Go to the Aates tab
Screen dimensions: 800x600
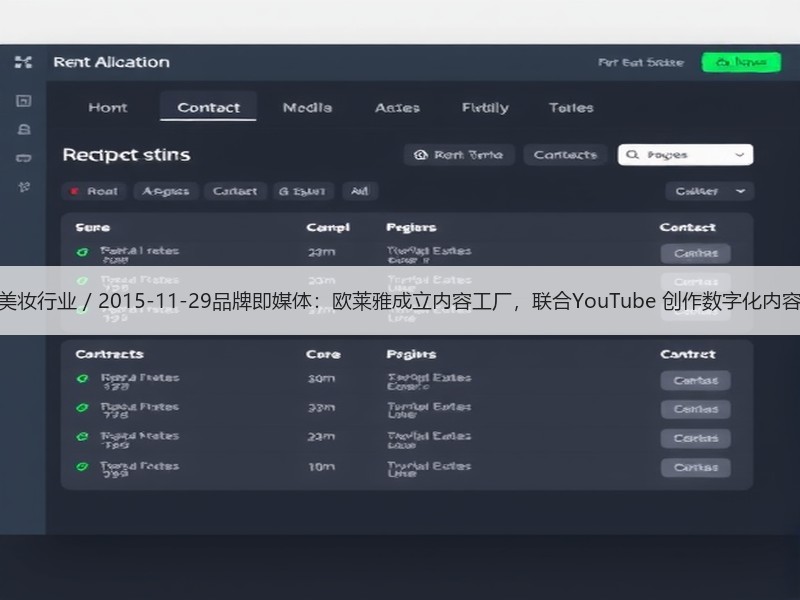[397, 108]
